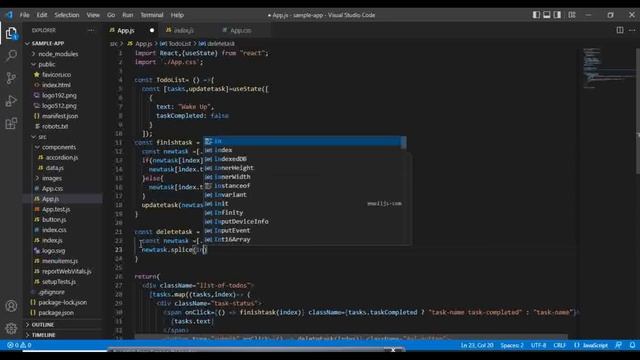Click the VS Code logo icon

(x=9, y=15)
